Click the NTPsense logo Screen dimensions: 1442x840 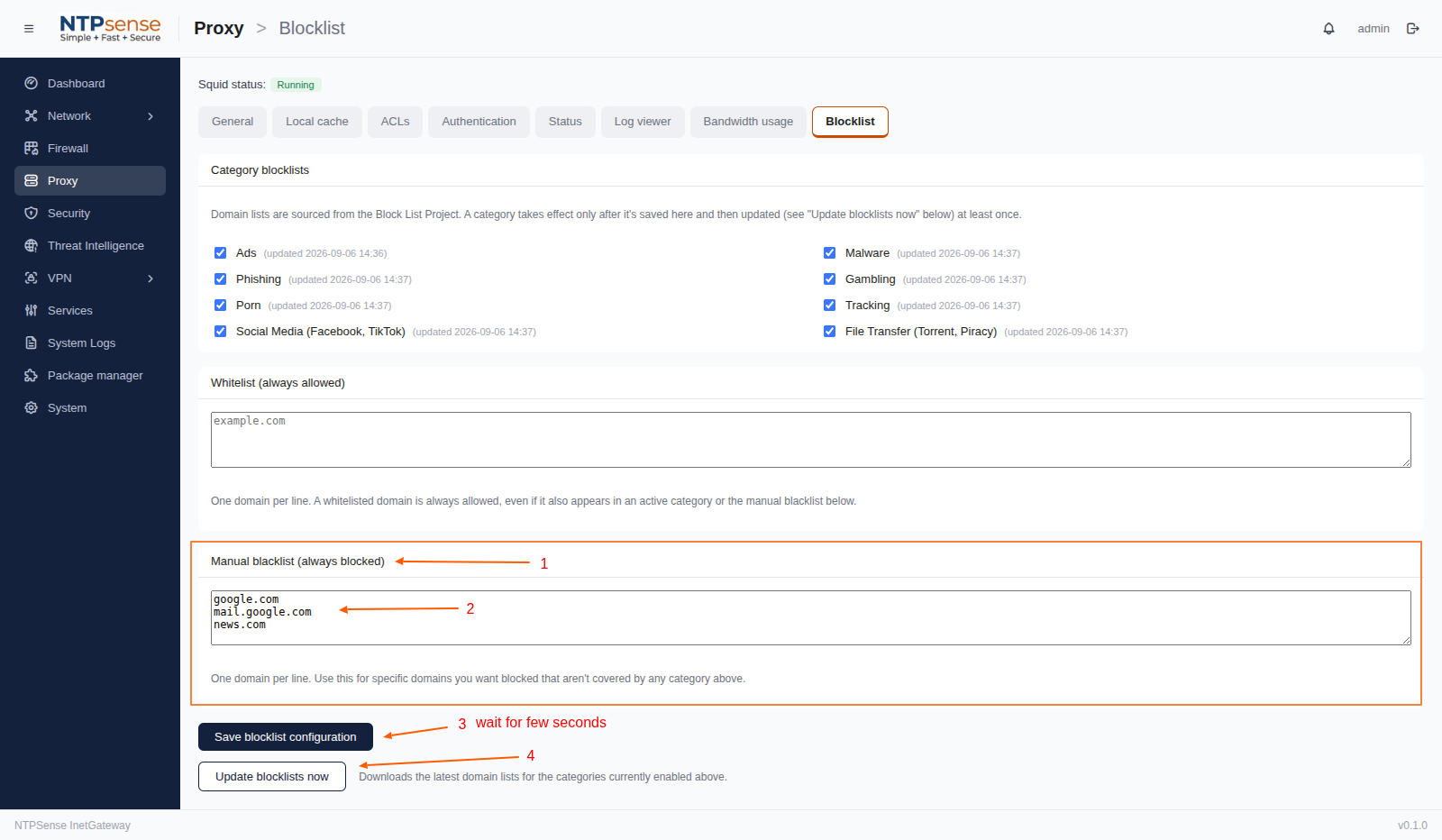click(110, 29)
